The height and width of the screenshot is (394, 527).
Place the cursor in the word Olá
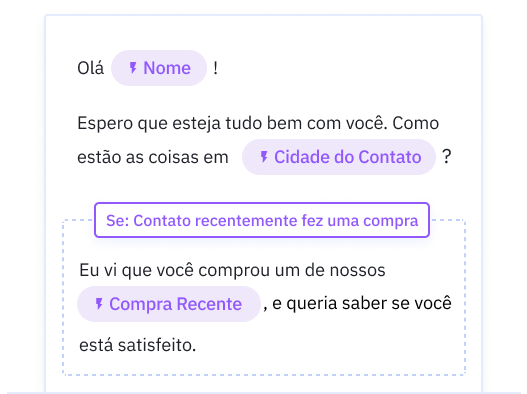point(90,68)
